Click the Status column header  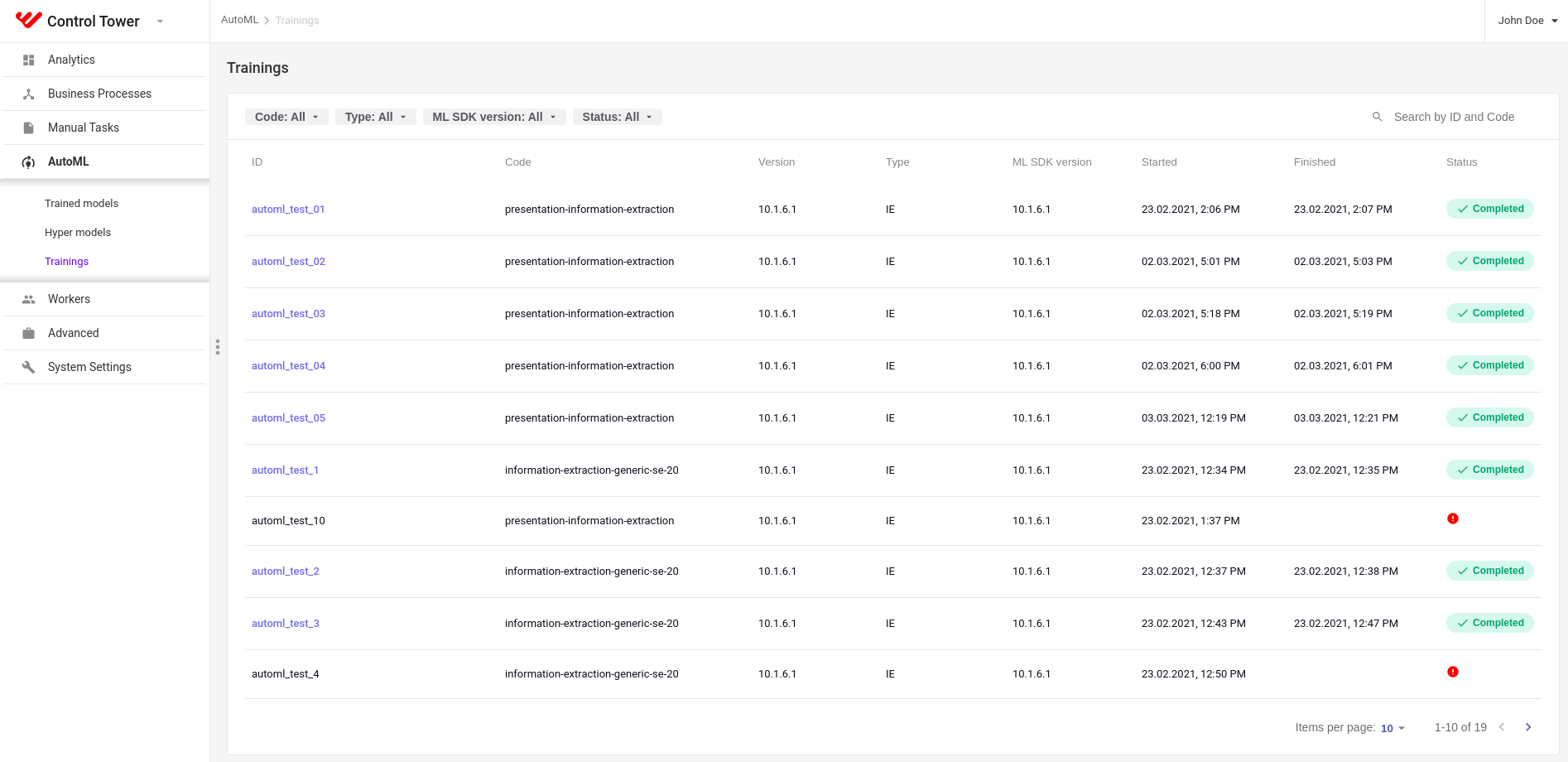tap(1461, 162)
